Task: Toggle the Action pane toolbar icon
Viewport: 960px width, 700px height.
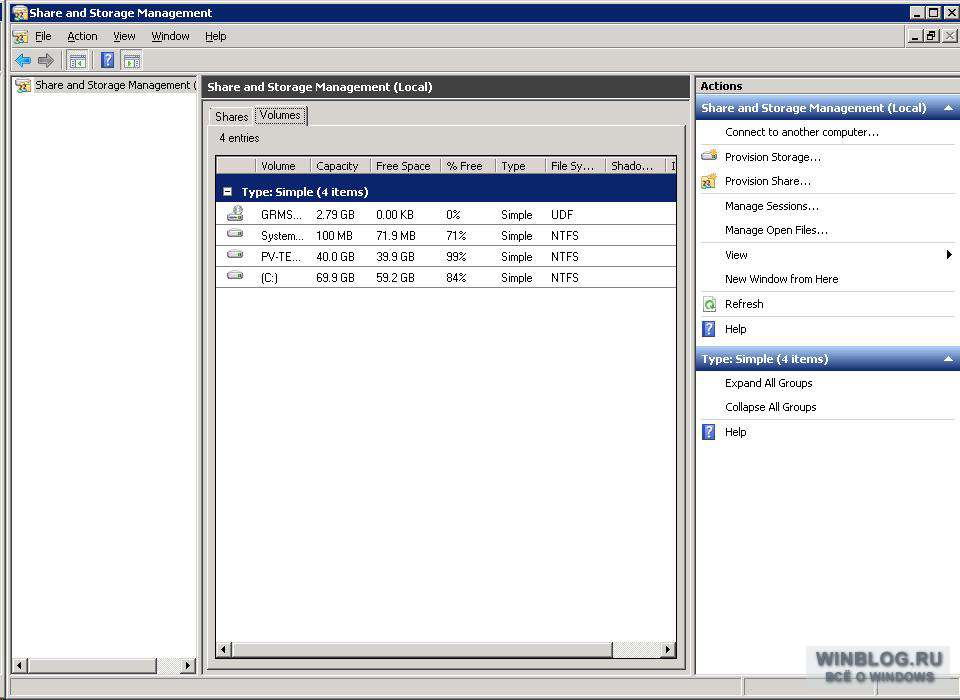Action: pos(132,60)
